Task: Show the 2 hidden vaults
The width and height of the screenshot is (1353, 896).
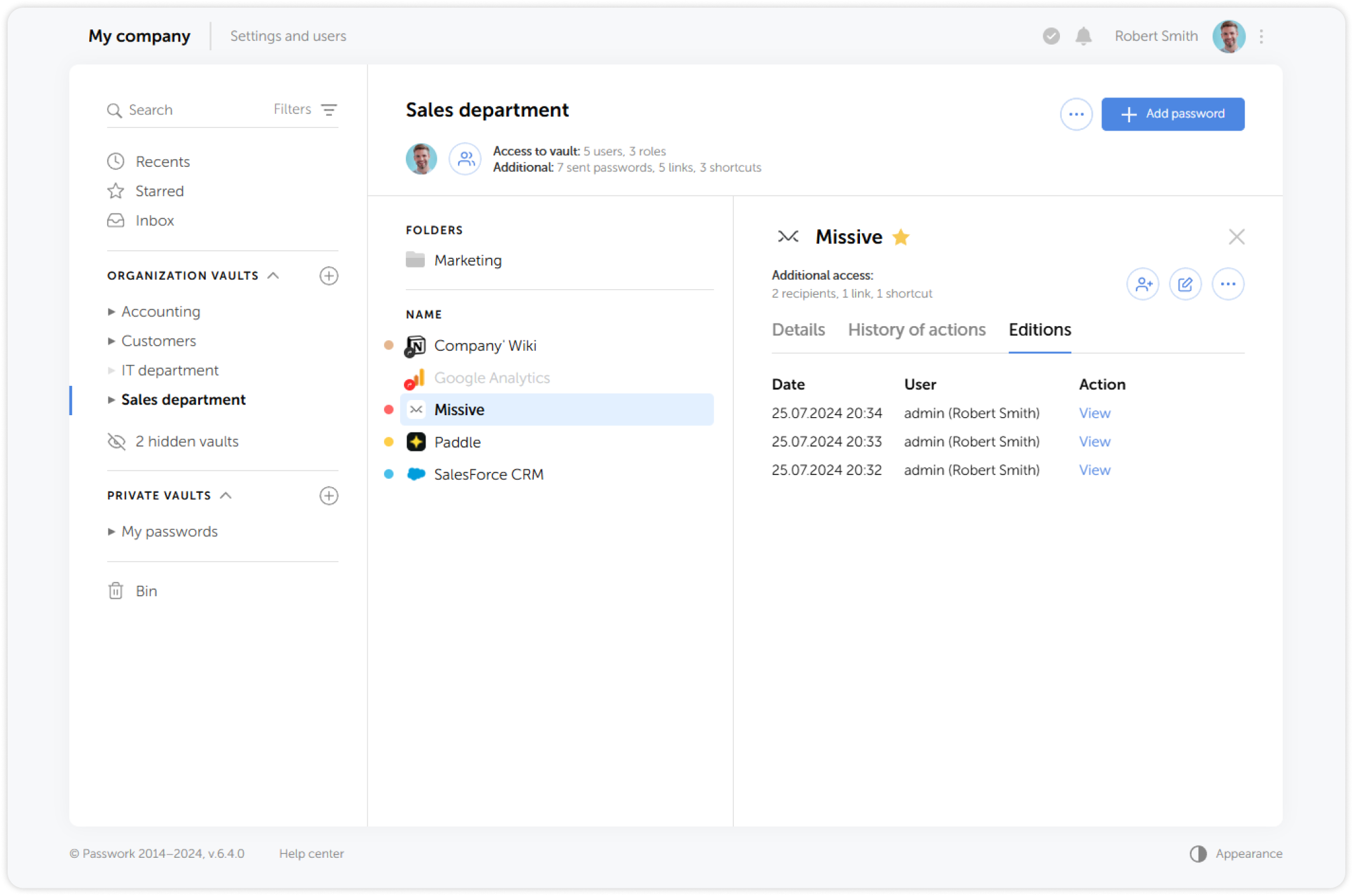Action: (186, 441)
